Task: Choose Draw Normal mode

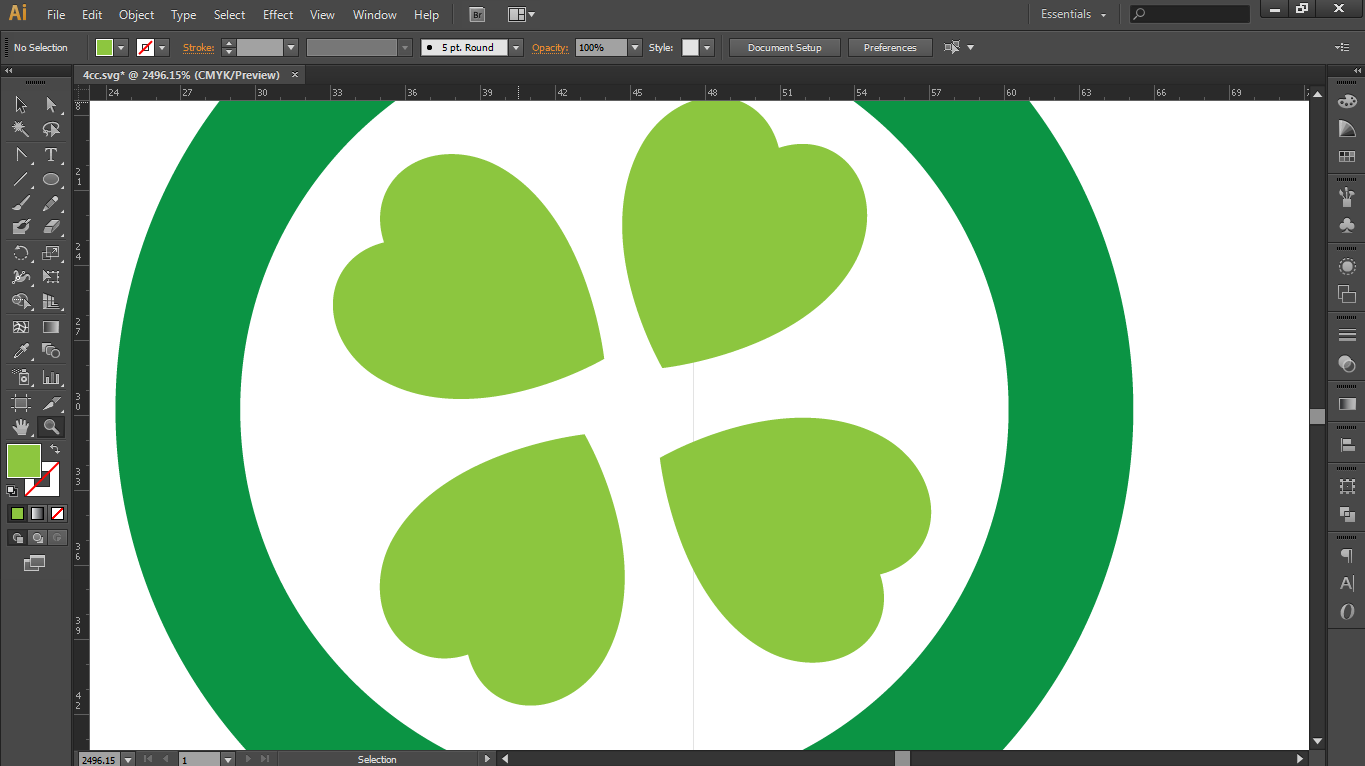Action: [x=17, y=537]
